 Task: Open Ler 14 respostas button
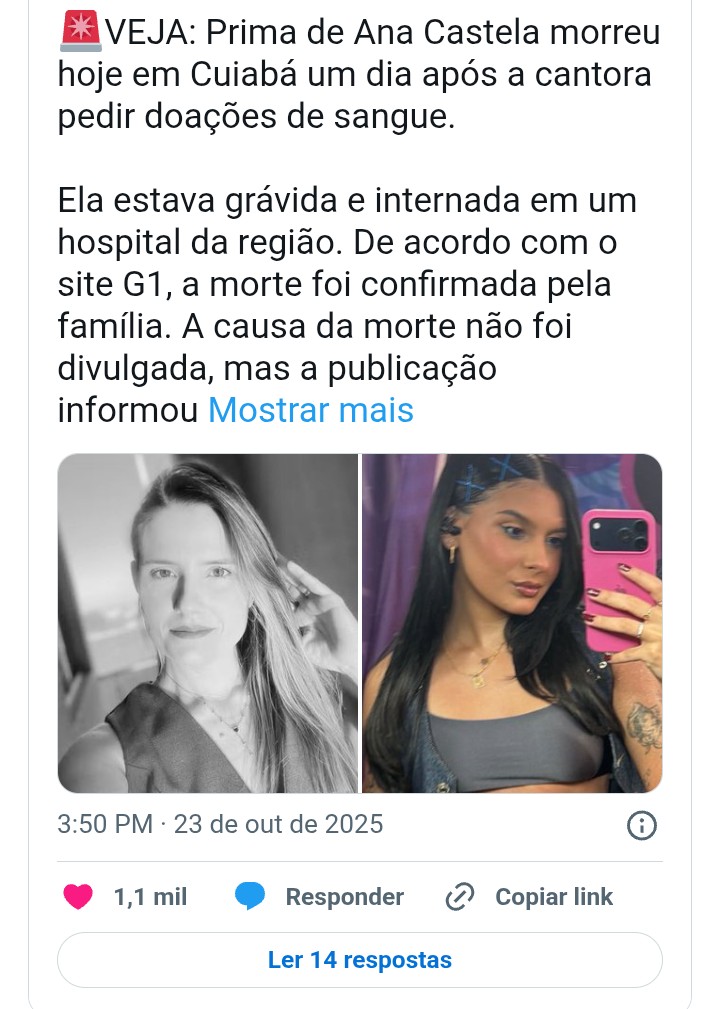(x=360, y=959)
